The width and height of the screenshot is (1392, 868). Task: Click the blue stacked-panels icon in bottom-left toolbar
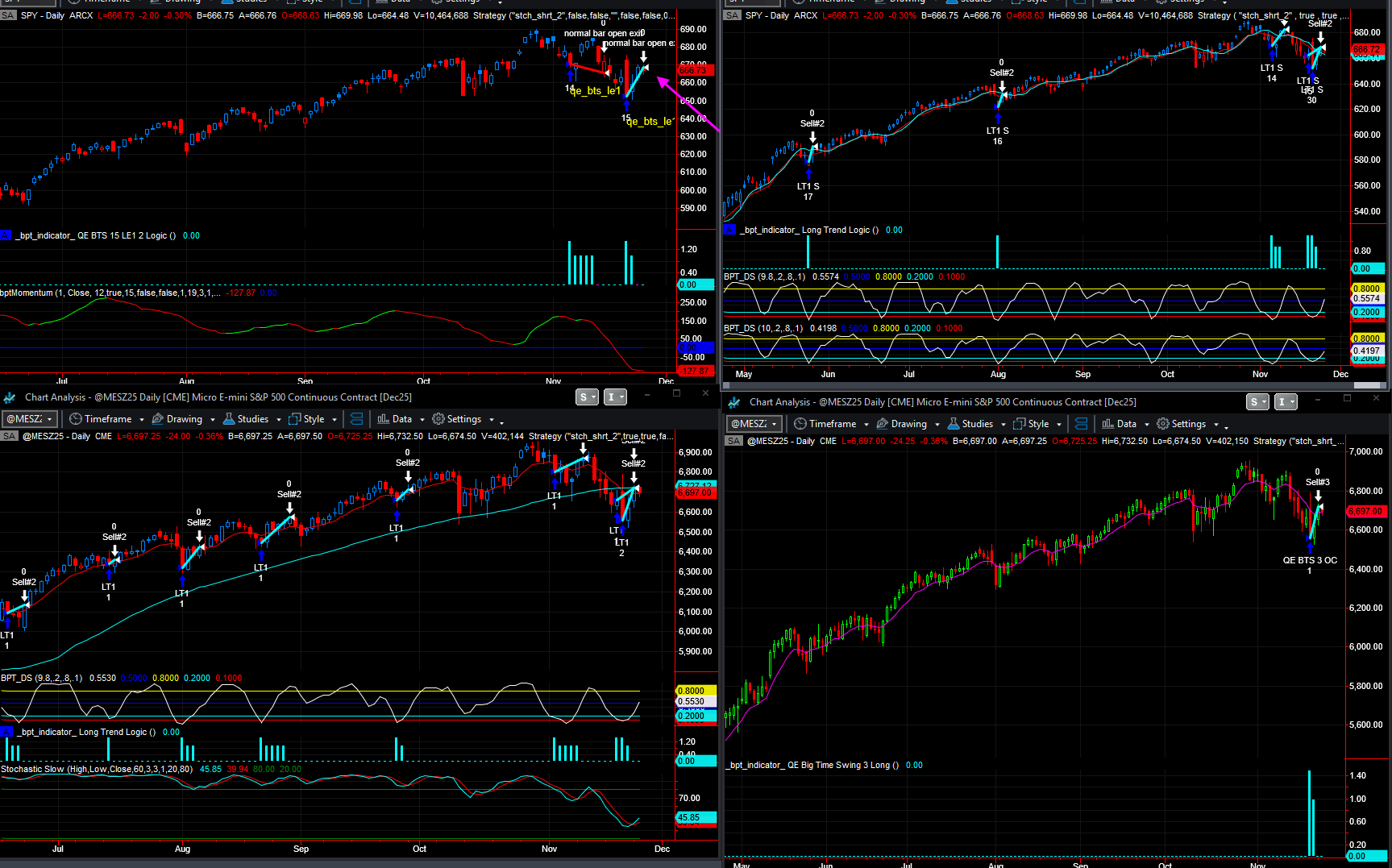pos(356,419)
